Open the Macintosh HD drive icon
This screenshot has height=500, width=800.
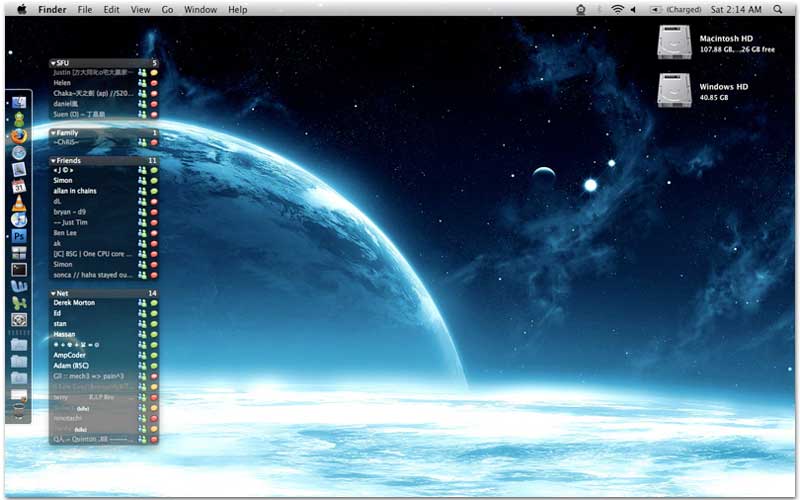click(674, 42)
